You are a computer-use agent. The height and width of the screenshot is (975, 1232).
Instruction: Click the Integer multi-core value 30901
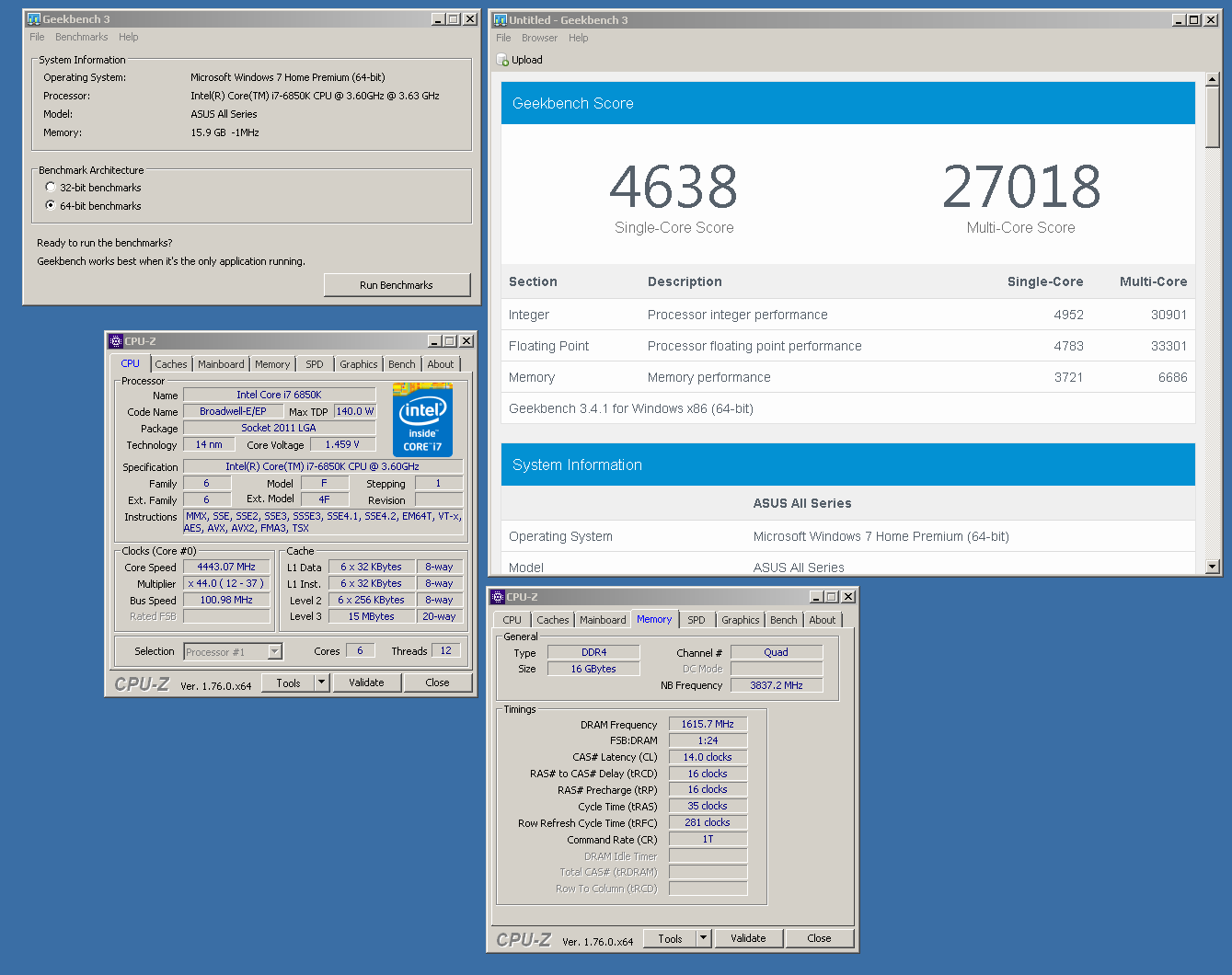pos(1169,315)
